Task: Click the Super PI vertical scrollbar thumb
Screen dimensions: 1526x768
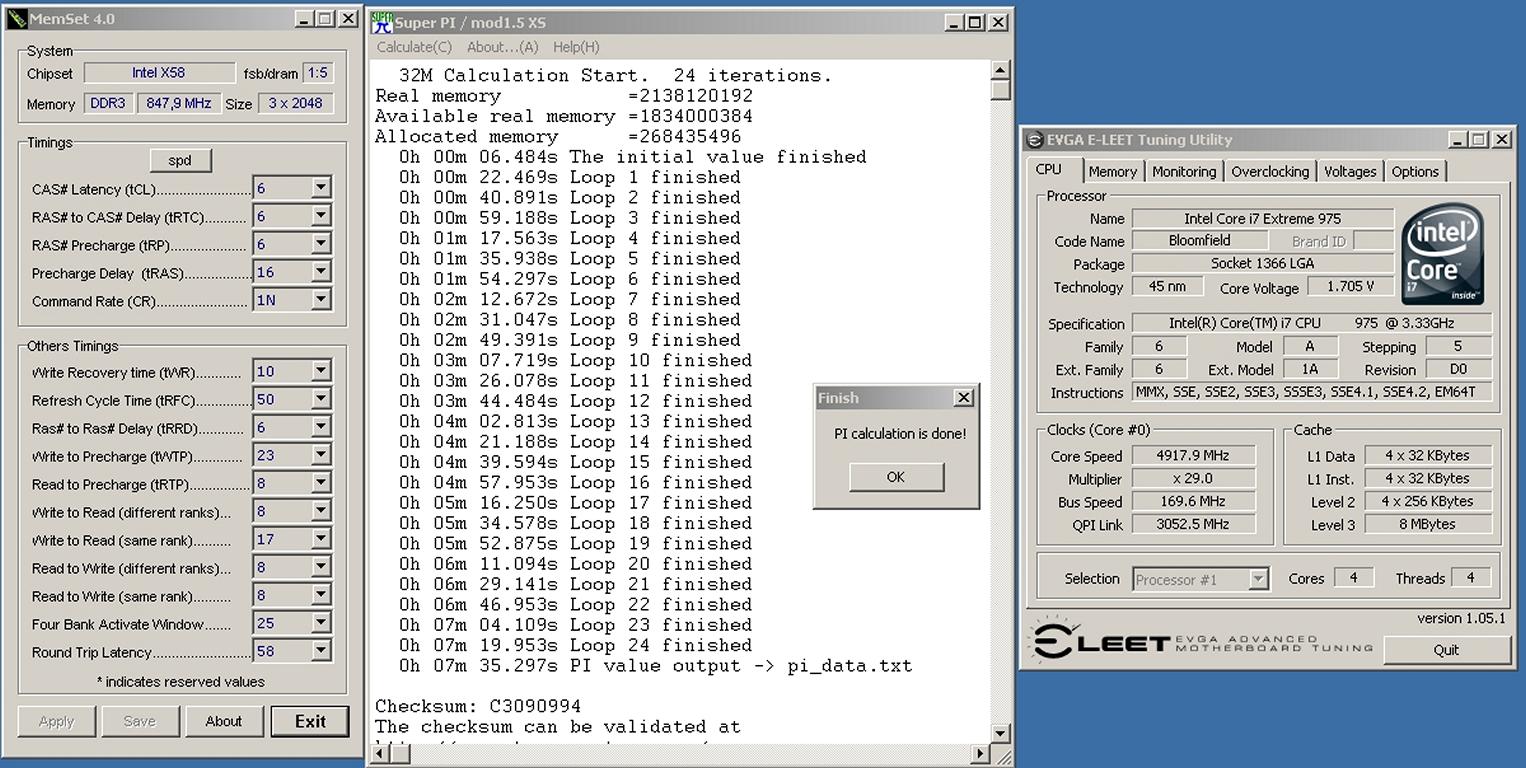Action: point(1001,90)
